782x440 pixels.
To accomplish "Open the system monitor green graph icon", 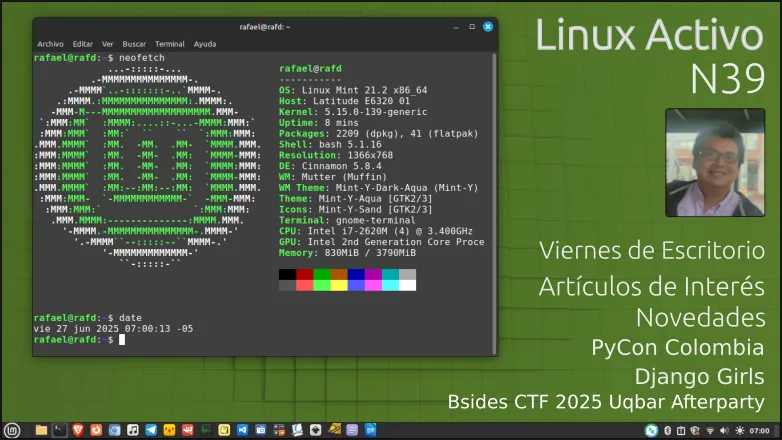I will 206,430.
